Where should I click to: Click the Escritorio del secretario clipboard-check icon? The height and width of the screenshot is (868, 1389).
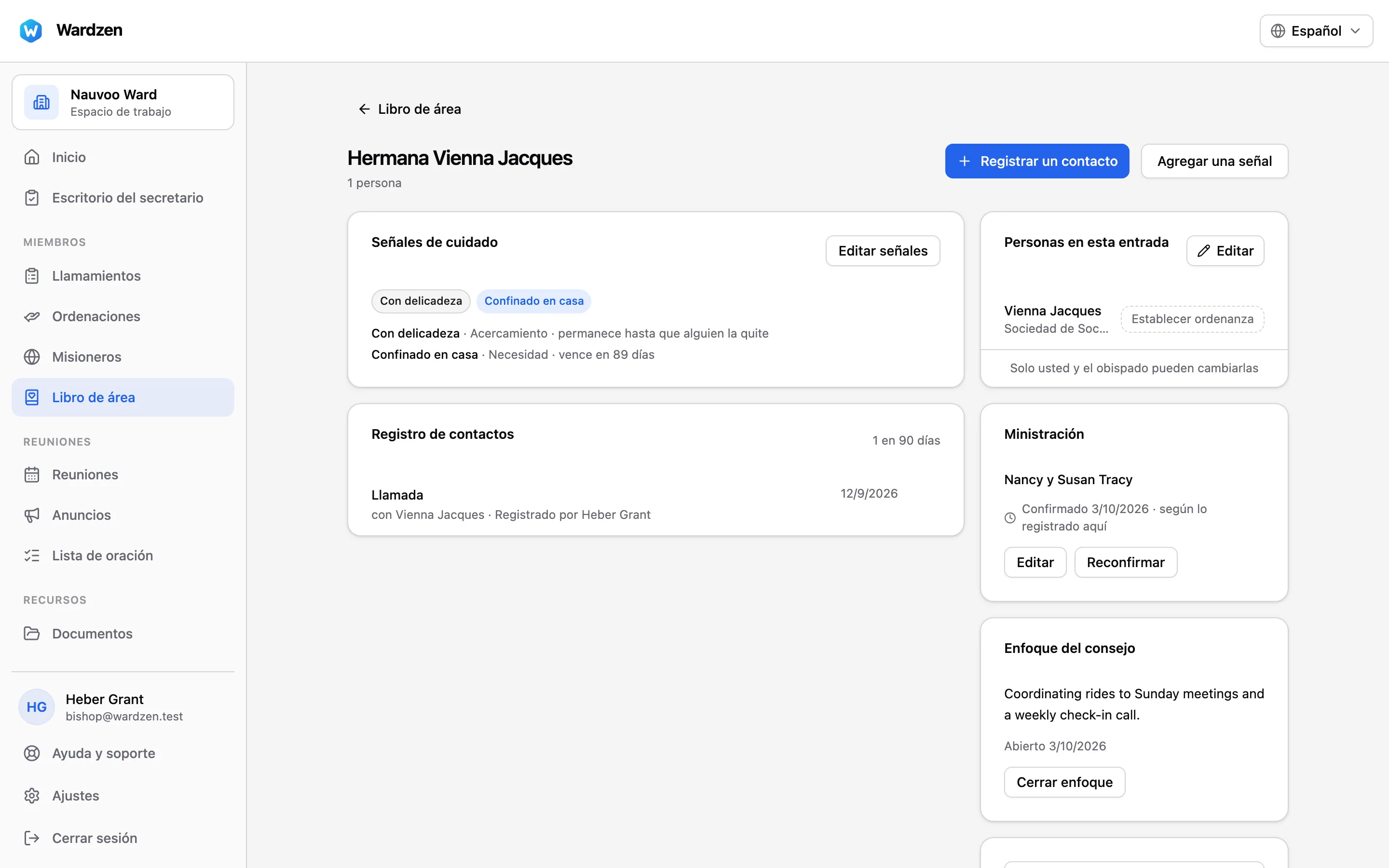(32, 198)
